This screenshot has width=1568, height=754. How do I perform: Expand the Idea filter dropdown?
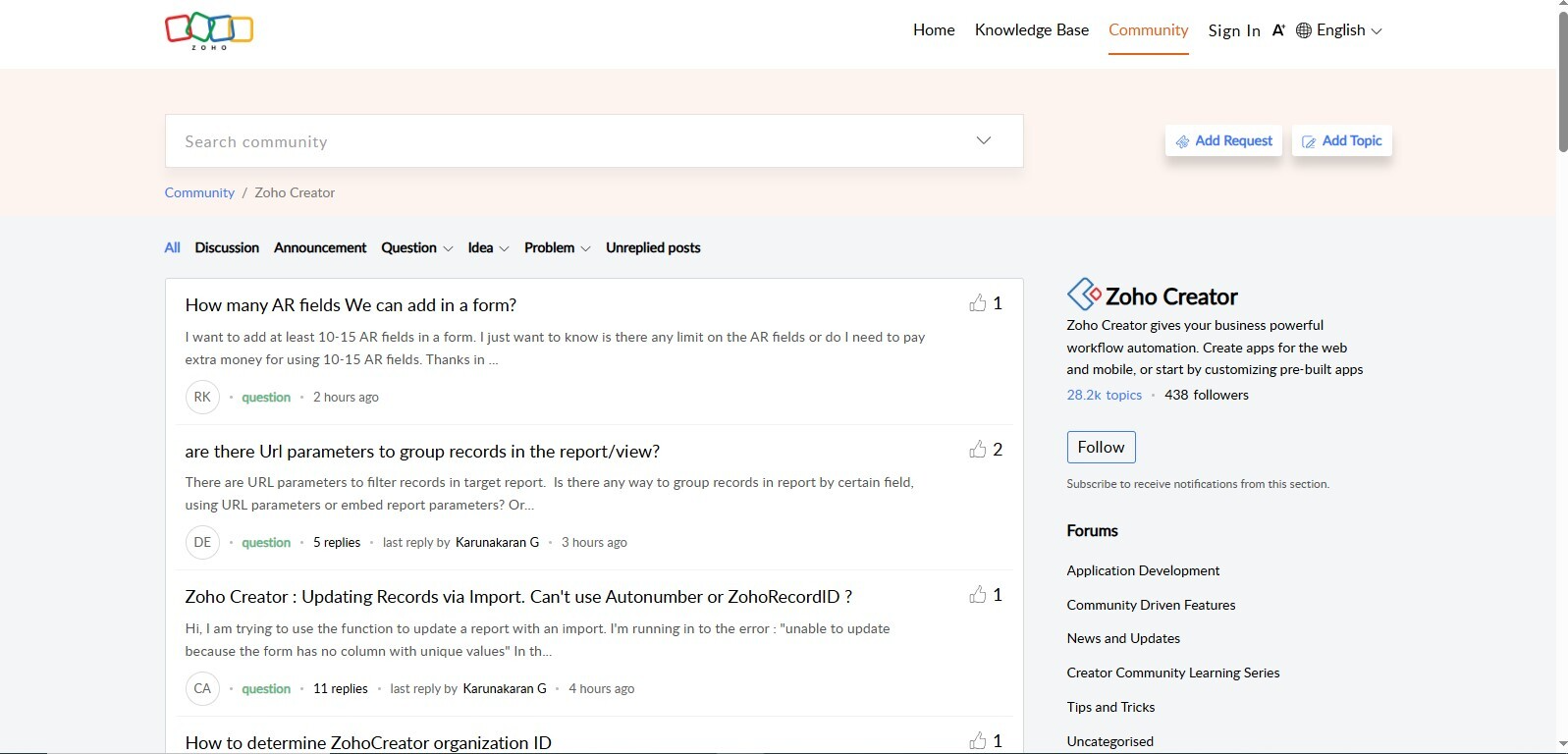coord(504,248)
